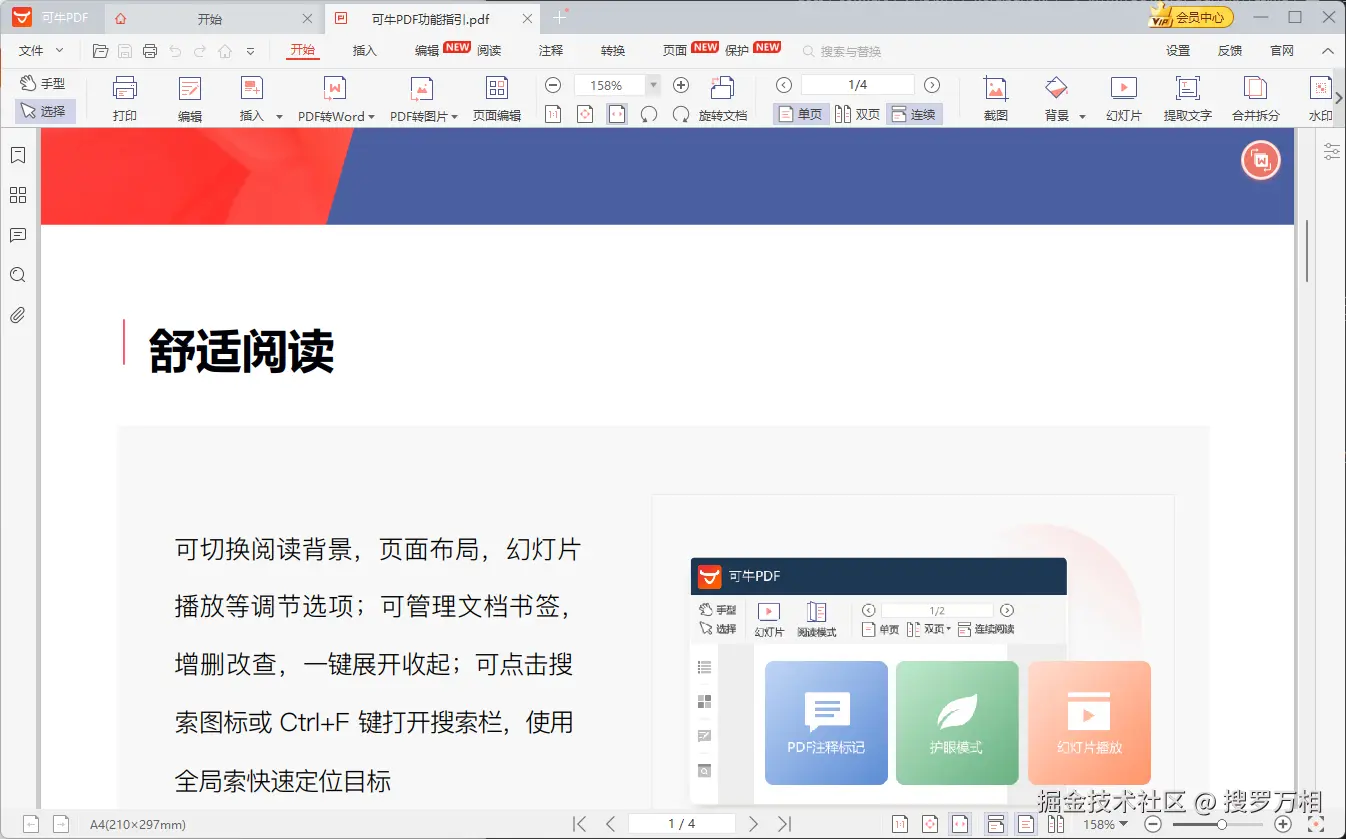The image size is (1346, 839).
Task: Open the Edit (编辑) tool in ribbon
Action: pos(190,99)
